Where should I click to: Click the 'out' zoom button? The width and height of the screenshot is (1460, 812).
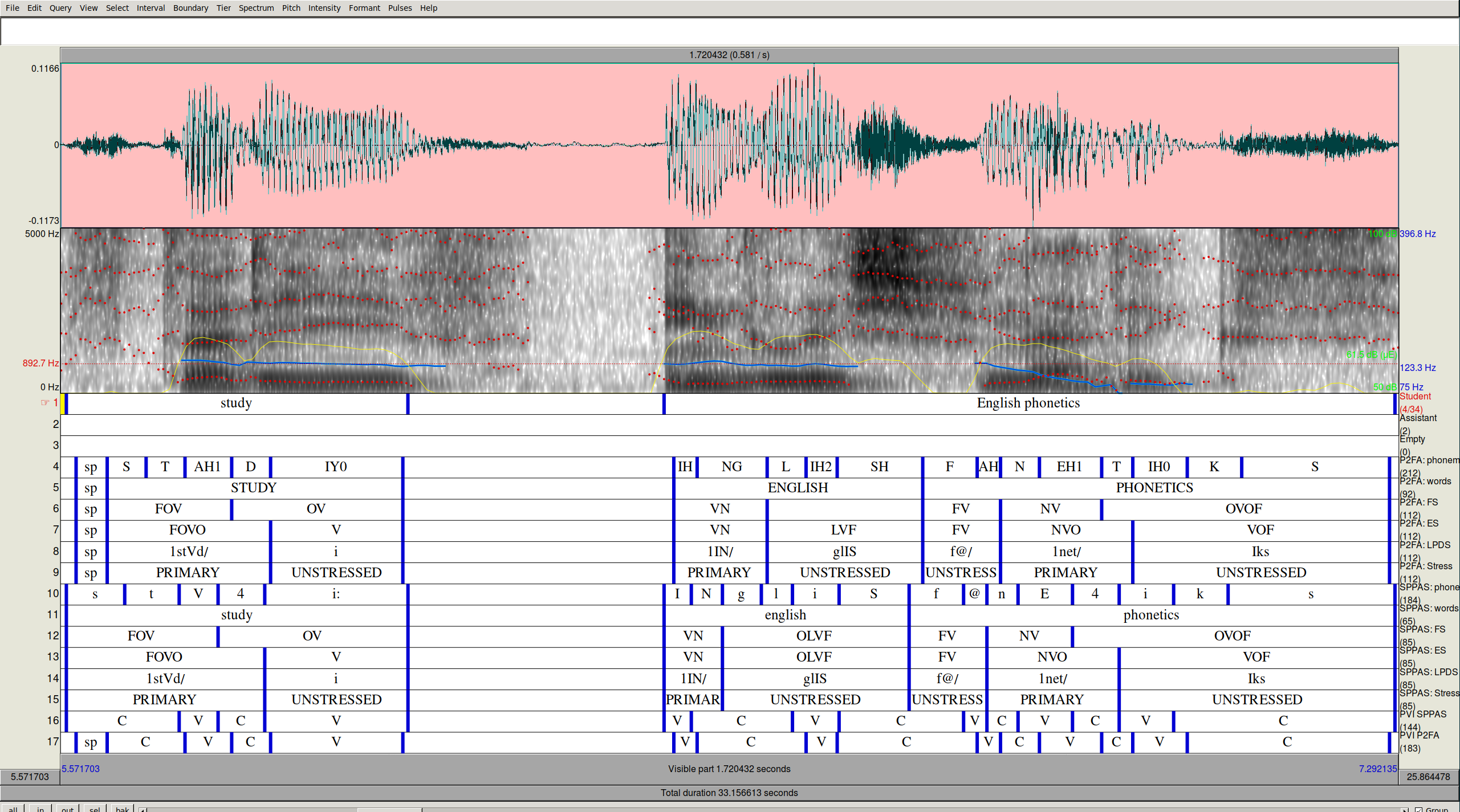(x=67, y=809)
